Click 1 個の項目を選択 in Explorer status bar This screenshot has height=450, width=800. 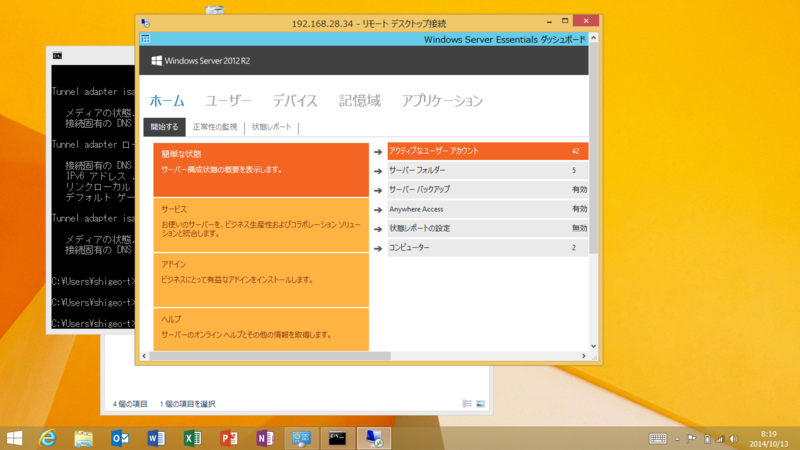coord(187,404)
